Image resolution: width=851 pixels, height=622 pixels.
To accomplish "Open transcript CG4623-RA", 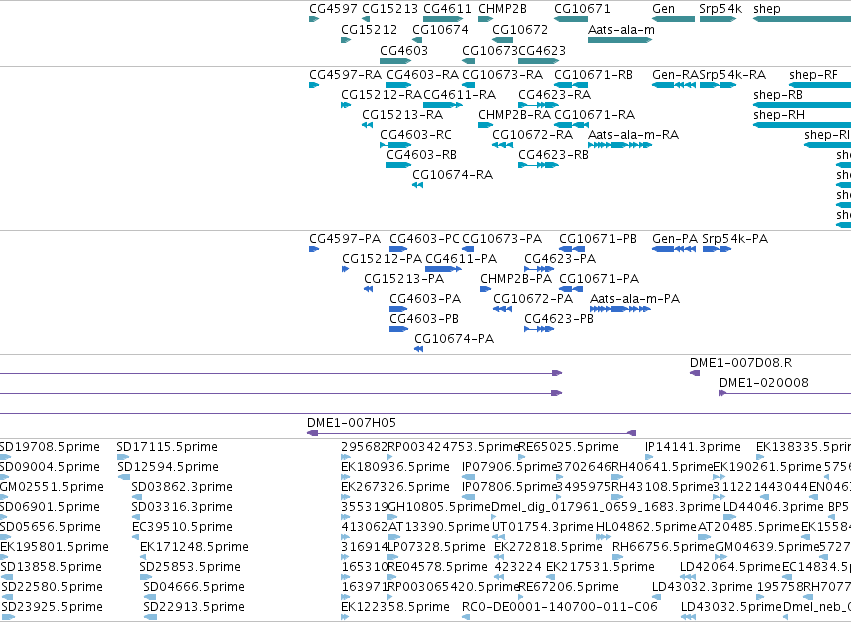I will click(x=554, y=95).
